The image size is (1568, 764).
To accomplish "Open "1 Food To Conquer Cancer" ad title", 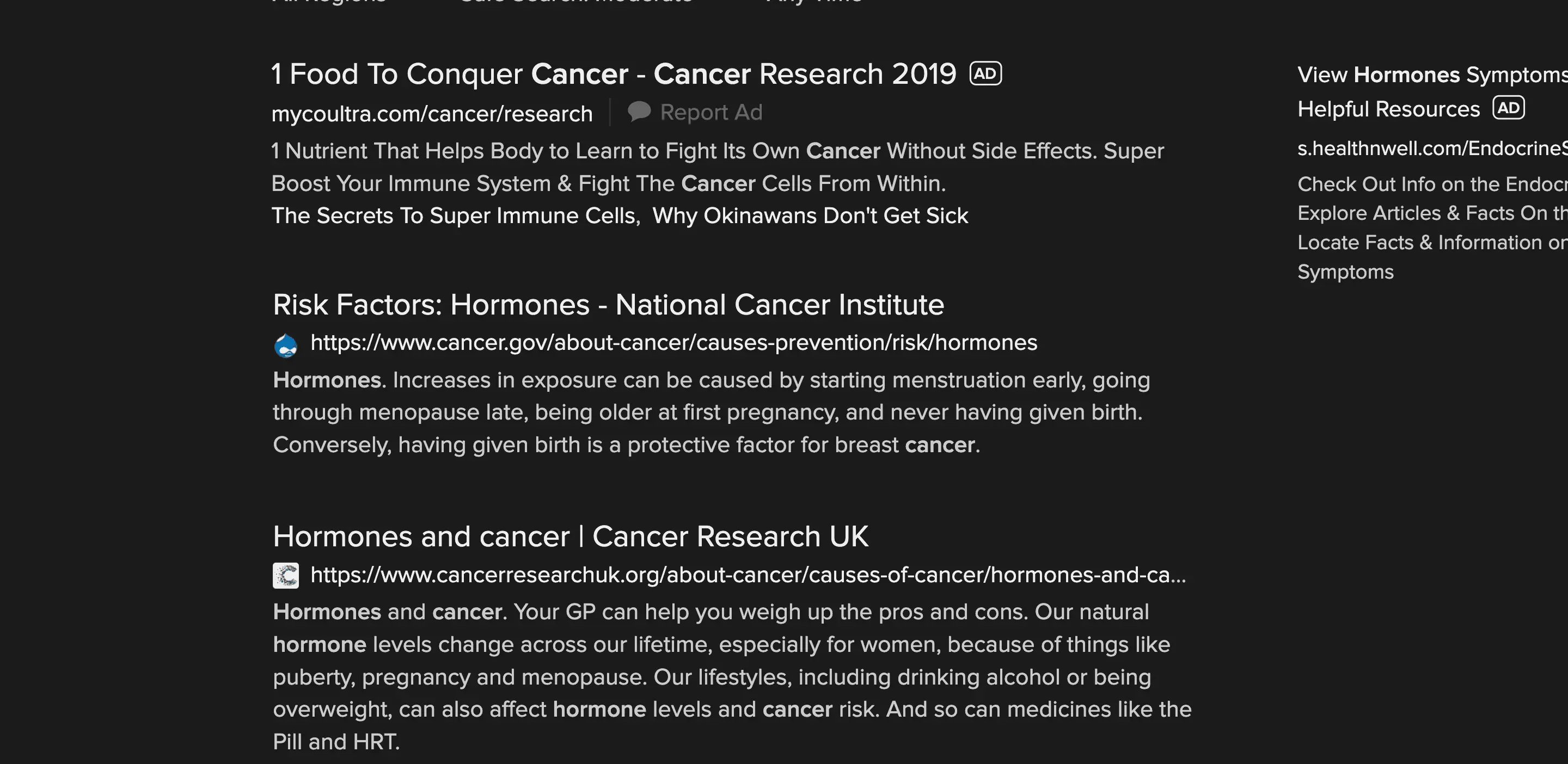I will 614,74.
